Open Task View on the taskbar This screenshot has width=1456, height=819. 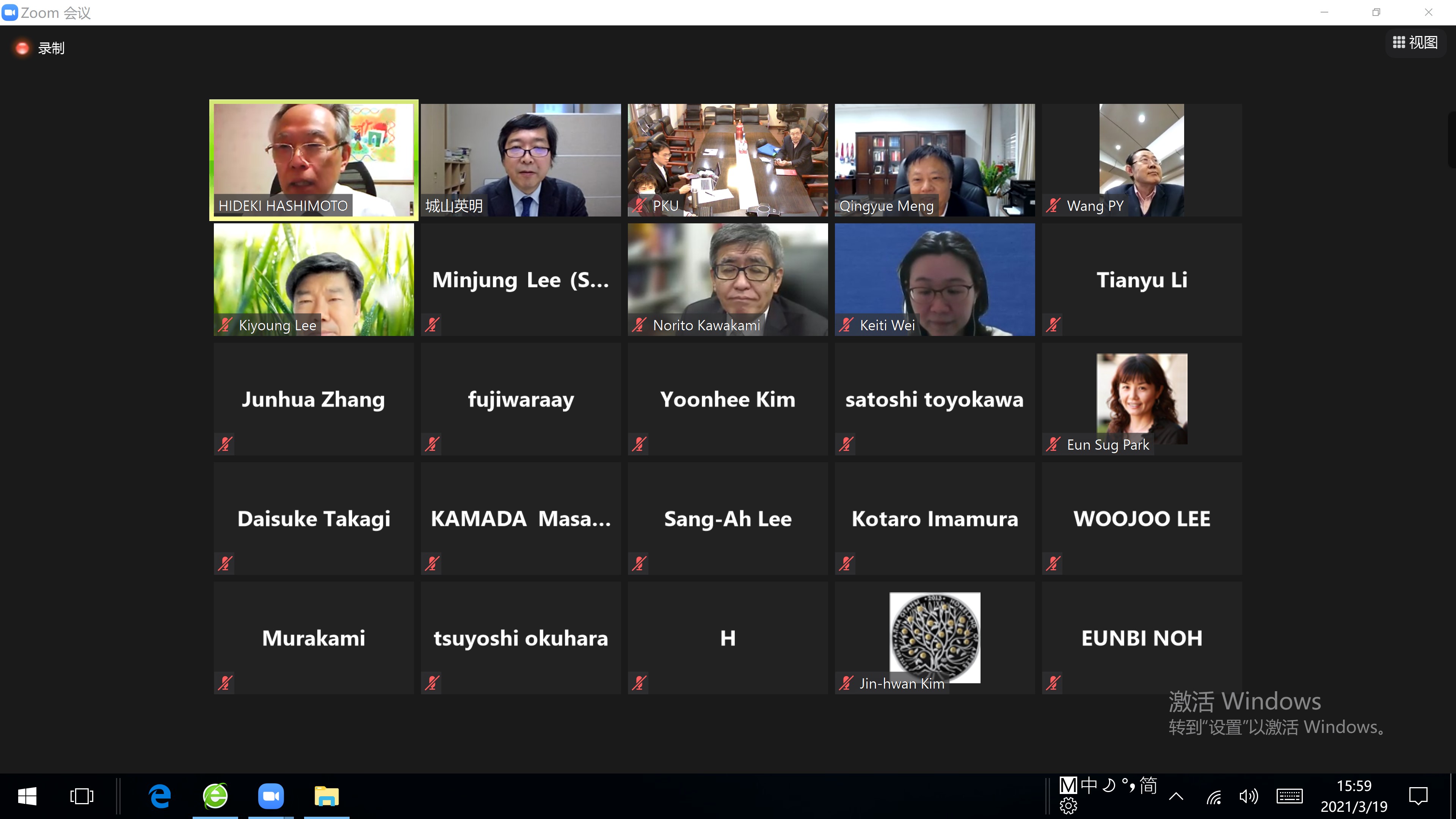(x=82, y=796)
